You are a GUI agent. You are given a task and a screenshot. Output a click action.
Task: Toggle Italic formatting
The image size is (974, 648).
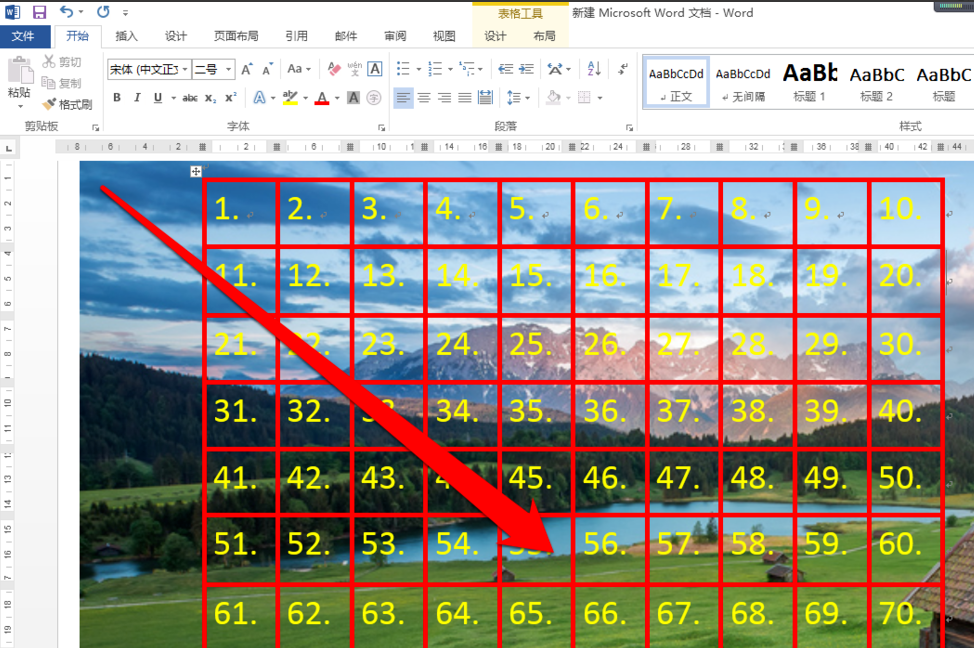[137, 98]
